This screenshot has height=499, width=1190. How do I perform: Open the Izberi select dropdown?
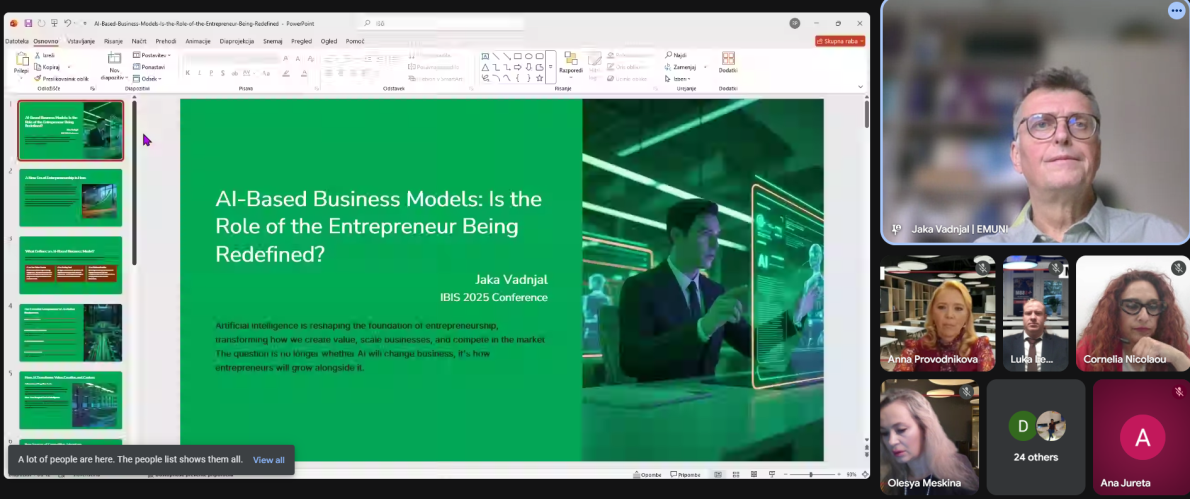(680, 78)
